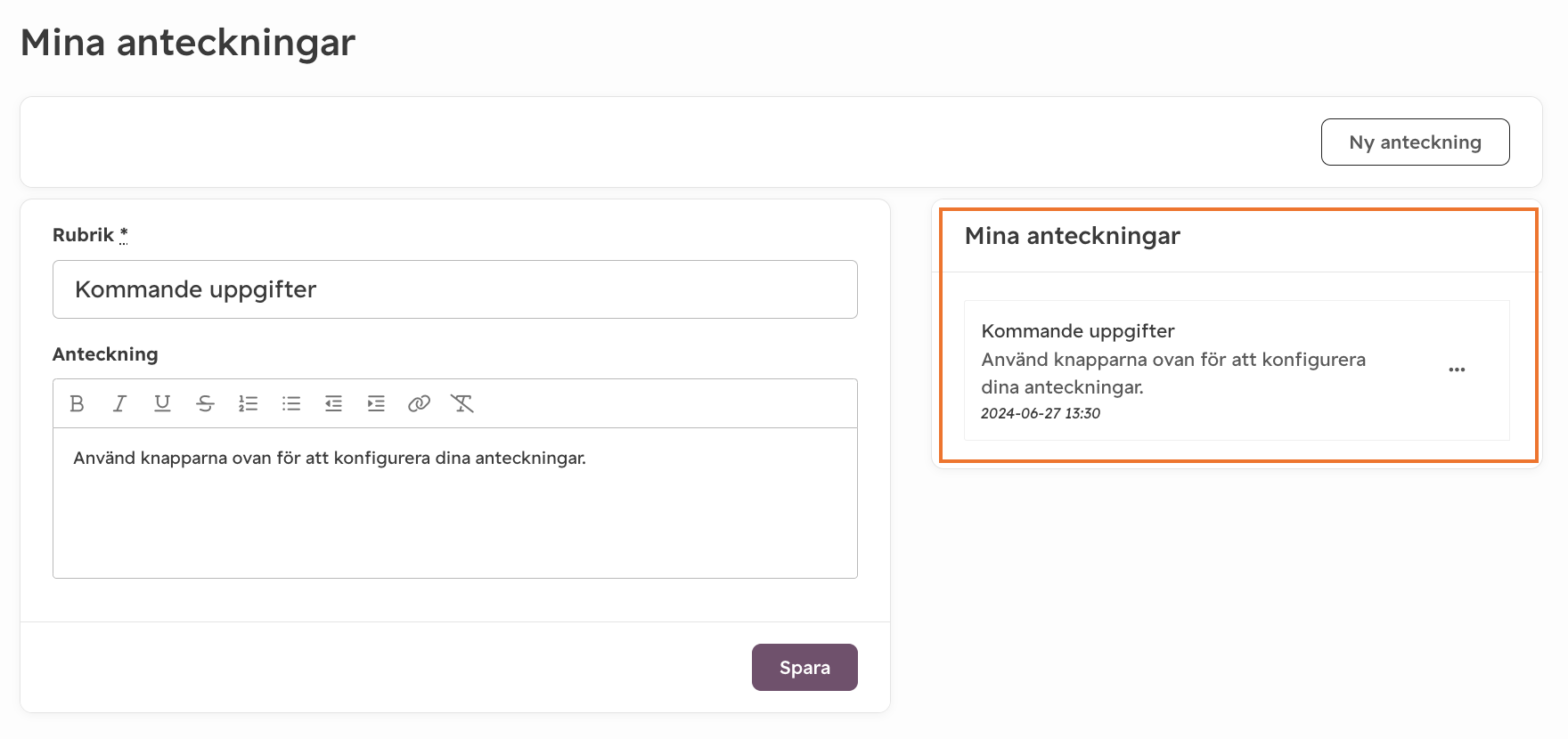Create a new note with Ny anteckning
1568x739 pixels.
[x=1415, y=142]
